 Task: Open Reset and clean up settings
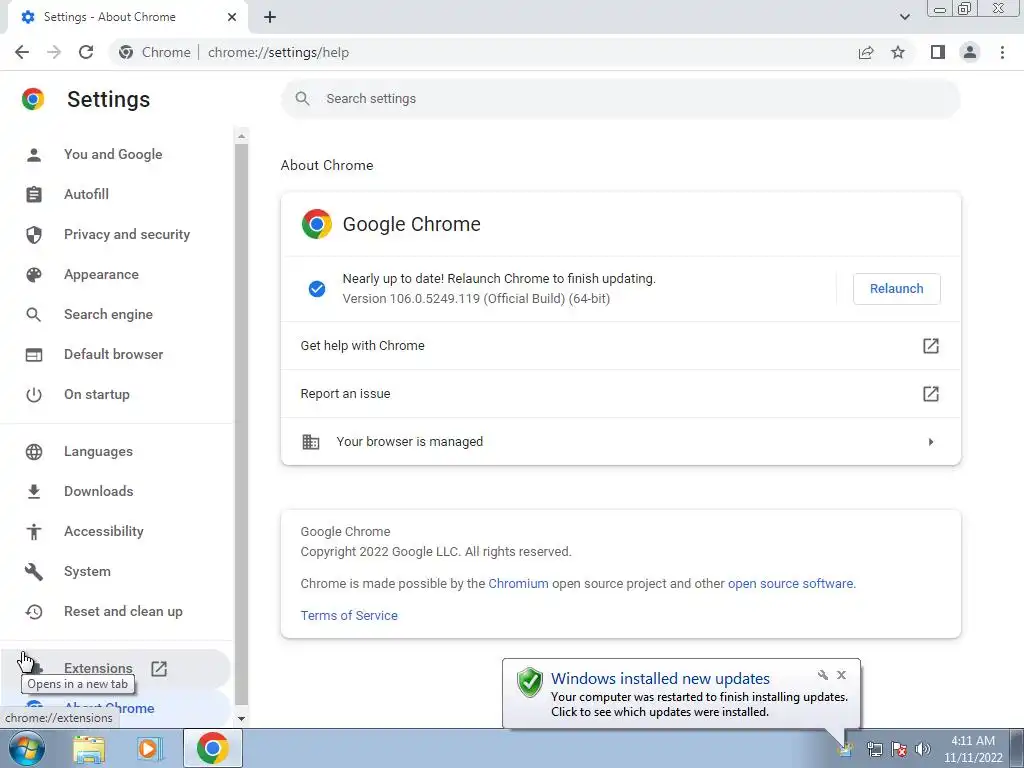123,611
